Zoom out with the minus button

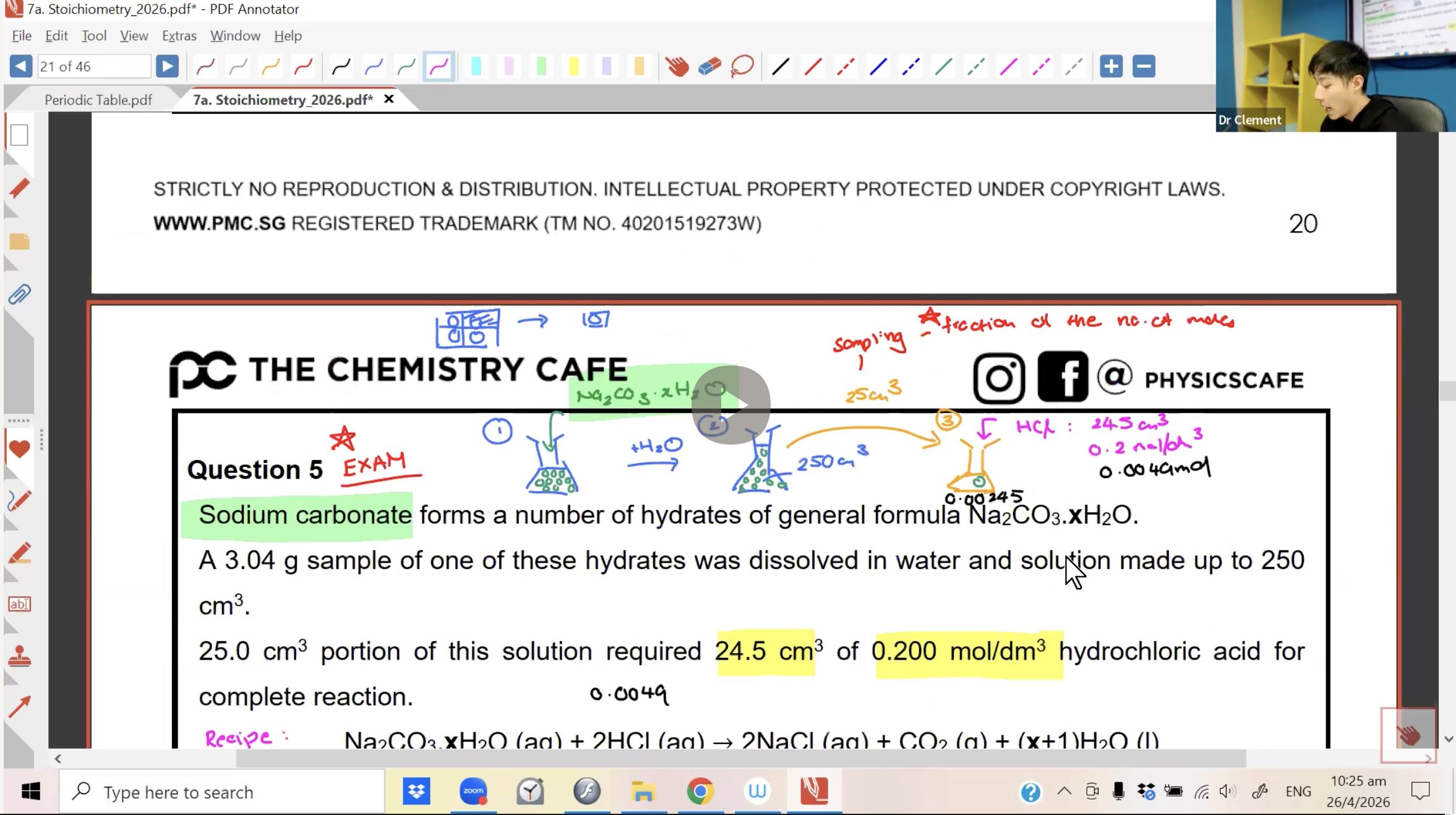[x=1144, y=66]
